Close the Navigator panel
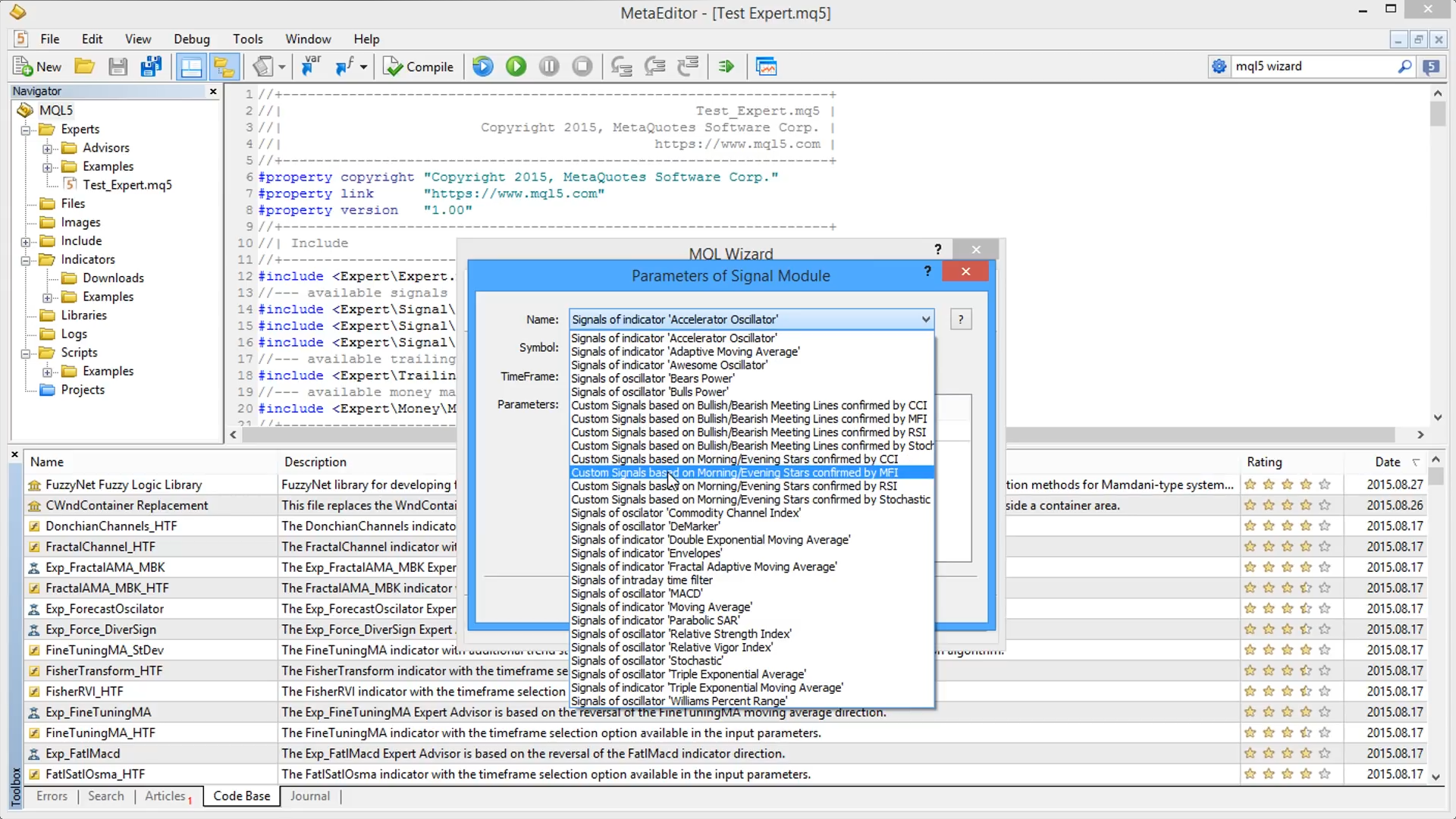 (x=213, y=91)
